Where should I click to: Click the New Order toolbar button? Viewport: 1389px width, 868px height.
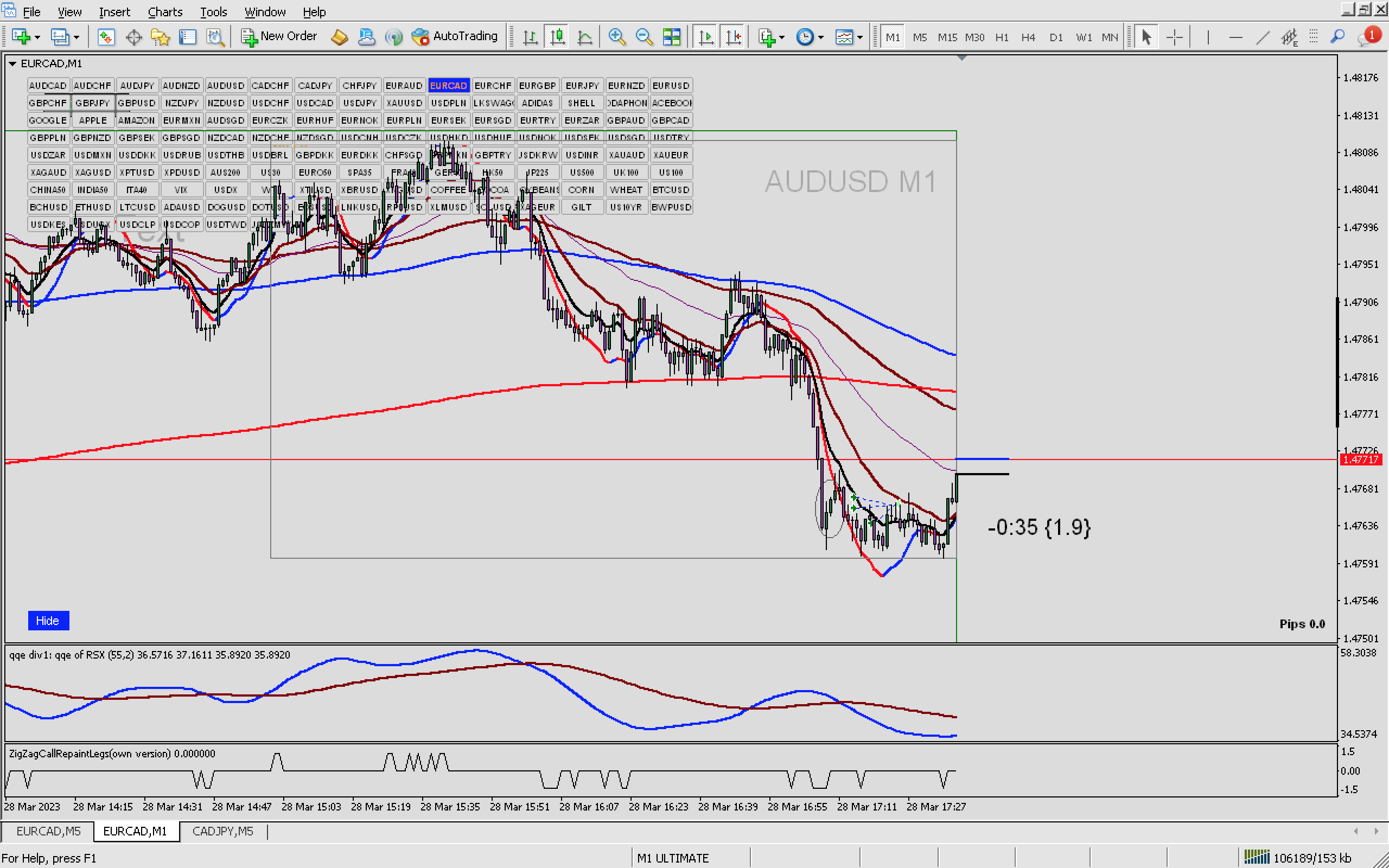coord(279,37)
